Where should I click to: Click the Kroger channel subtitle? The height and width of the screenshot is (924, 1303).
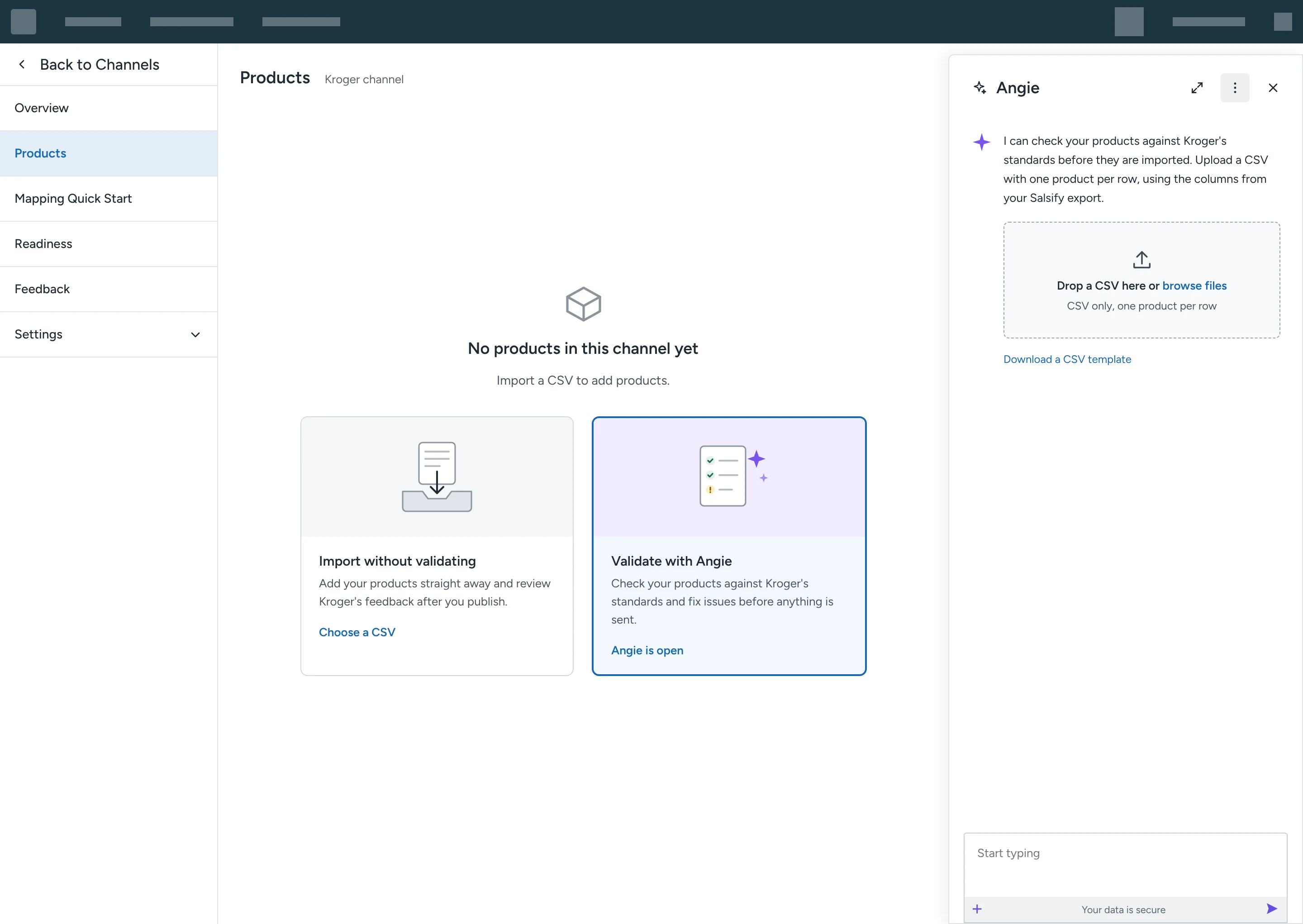click(x=364, y=80)
